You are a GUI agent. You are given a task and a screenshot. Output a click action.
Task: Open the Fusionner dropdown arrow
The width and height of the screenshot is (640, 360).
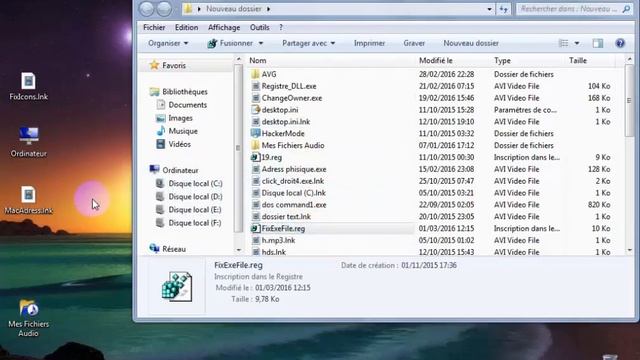pyautogui.click(x=261, y=43)
